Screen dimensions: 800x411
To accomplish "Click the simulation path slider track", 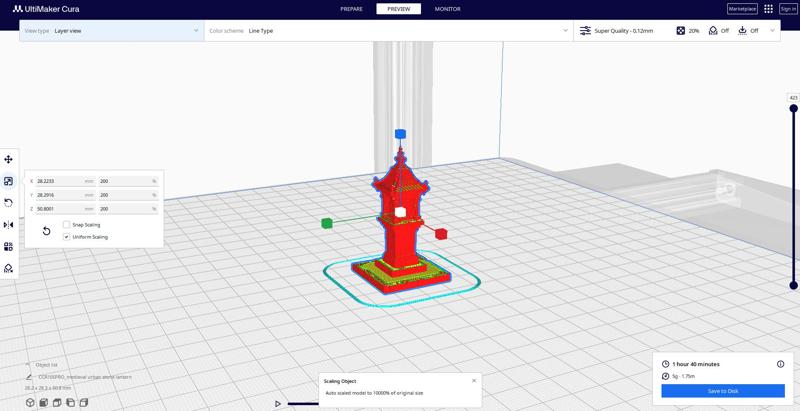I will 303,404.
